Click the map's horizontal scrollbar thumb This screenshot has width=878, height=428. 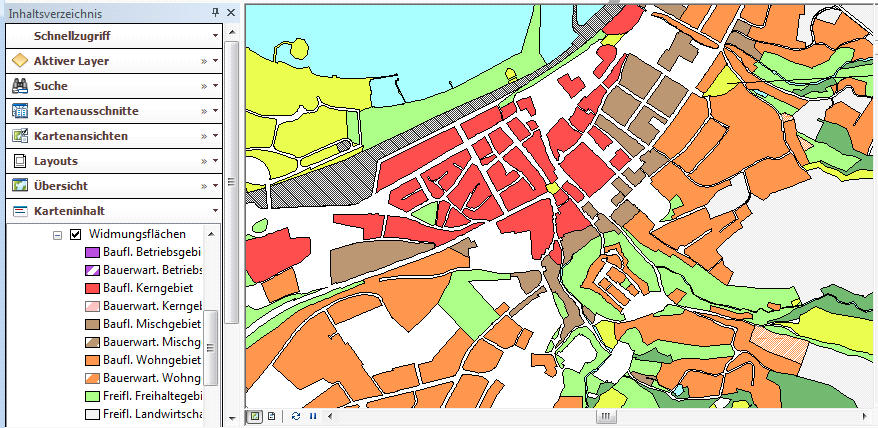pos(606,416)
